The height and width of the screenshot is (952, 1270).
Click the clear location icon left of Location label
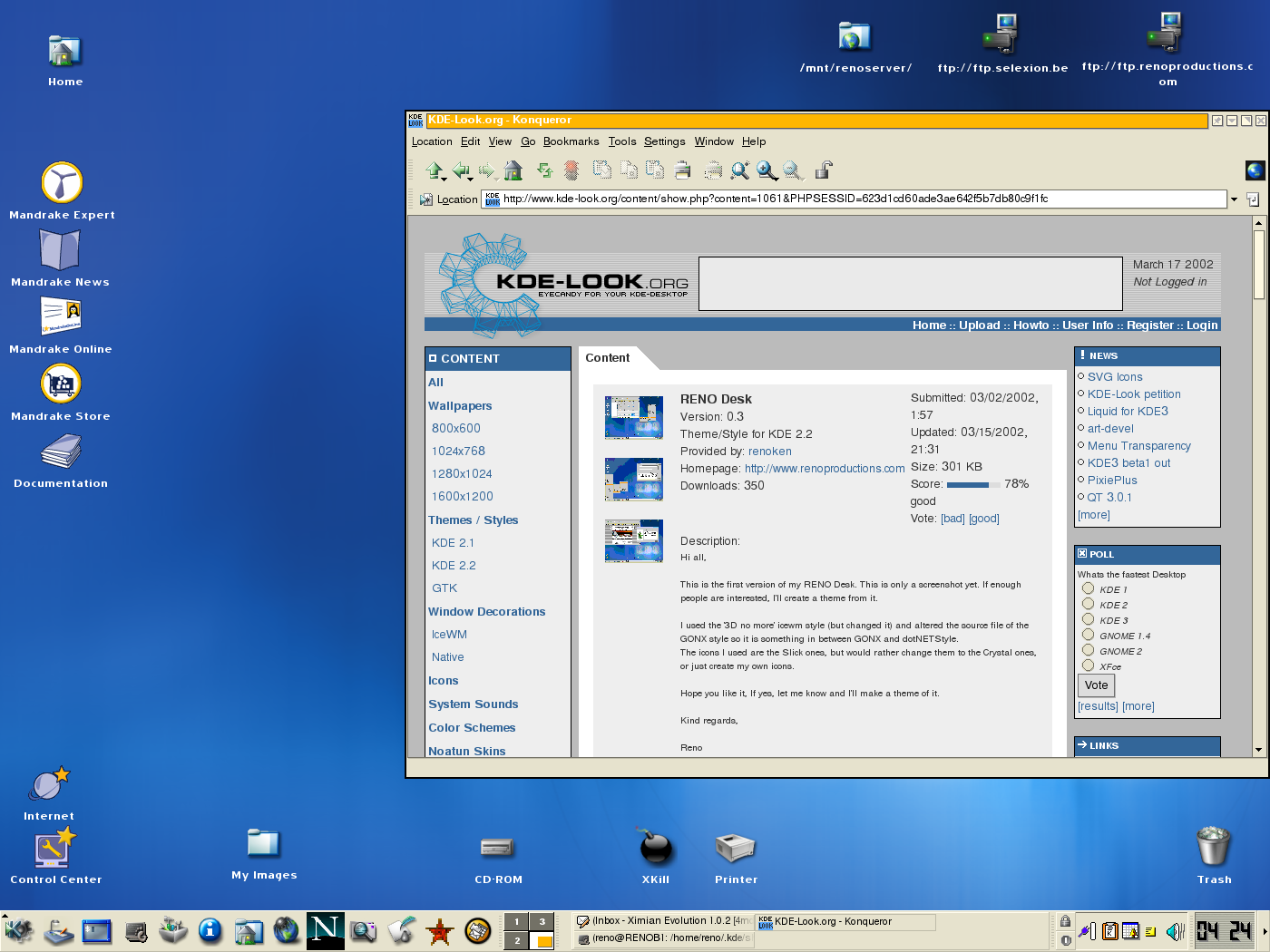click(425, 199)
